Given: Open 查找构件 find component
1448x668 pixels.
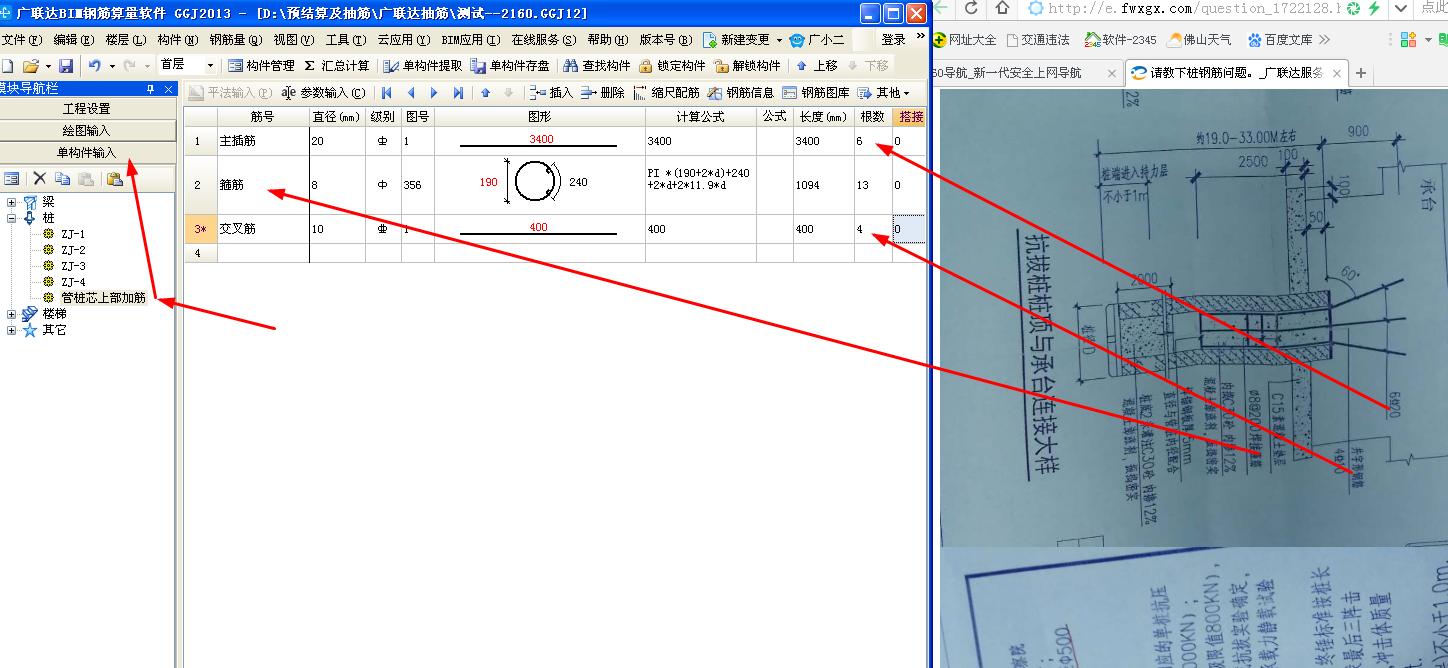Looking at the screenshot, I should (x=596, y=66).
